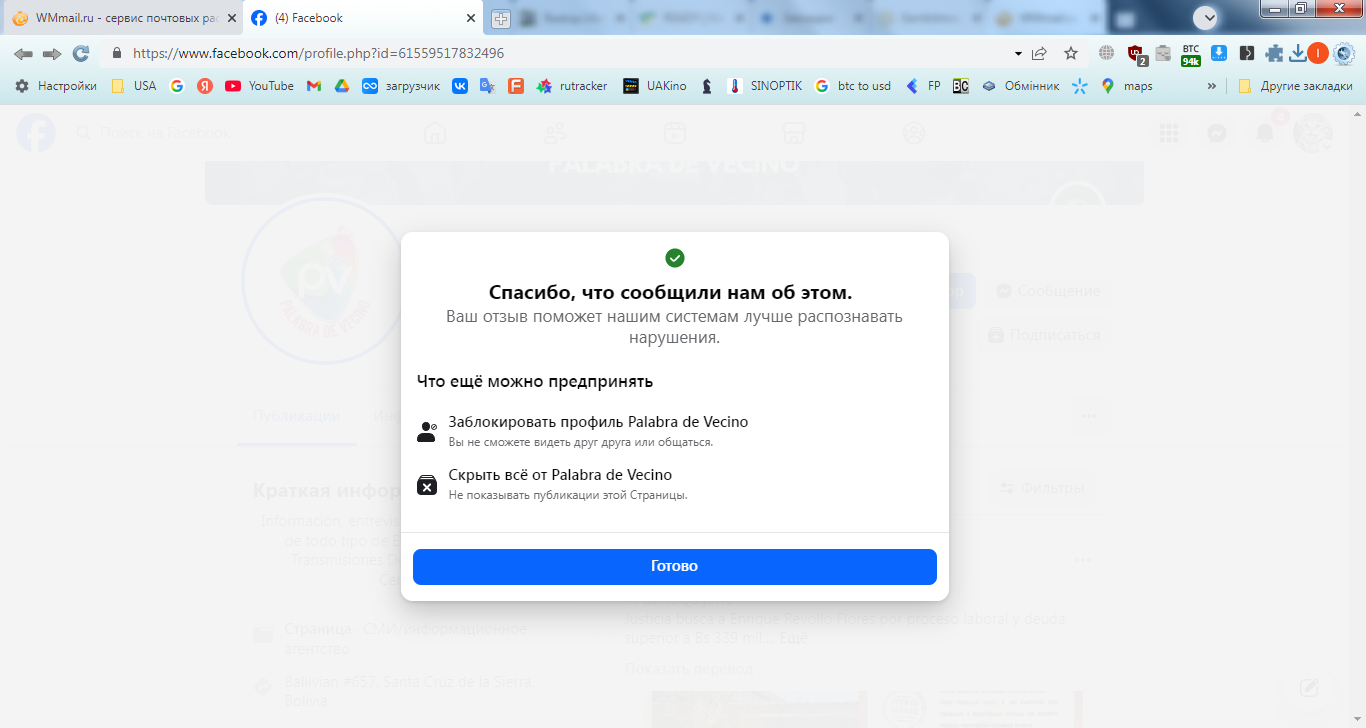
Task: Click the share page icon in address bar
Action: [x=1040, y=53]
